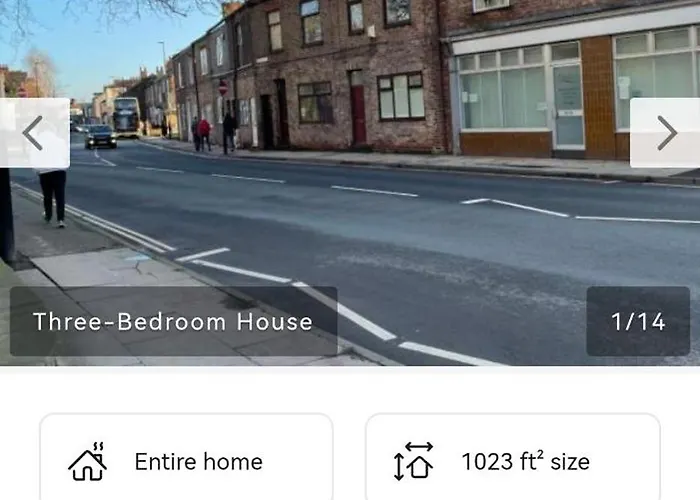Click the shopfront glass door in photo

[568, 107]
